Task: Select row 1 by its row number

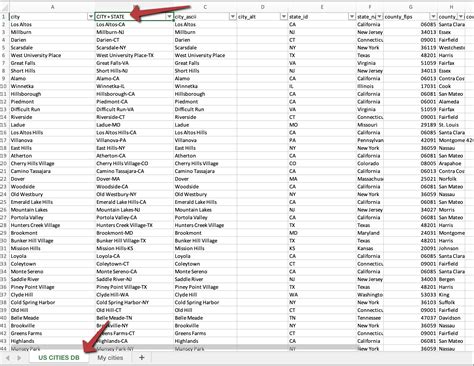Action: 4,17
